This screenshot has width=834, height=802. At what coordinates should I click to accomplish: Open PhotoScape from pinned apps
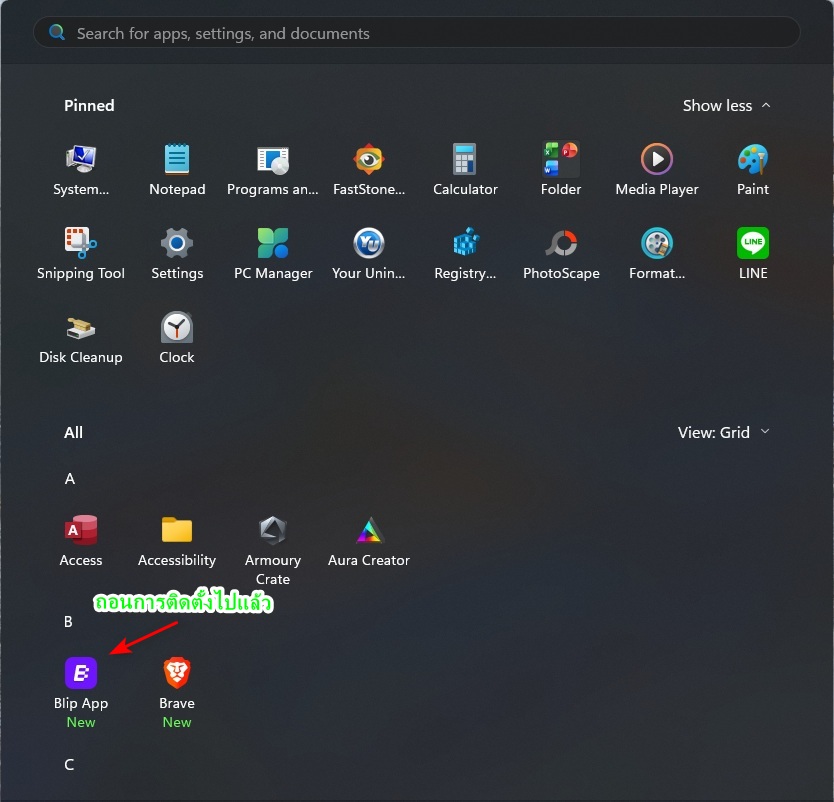click(561, 243)
